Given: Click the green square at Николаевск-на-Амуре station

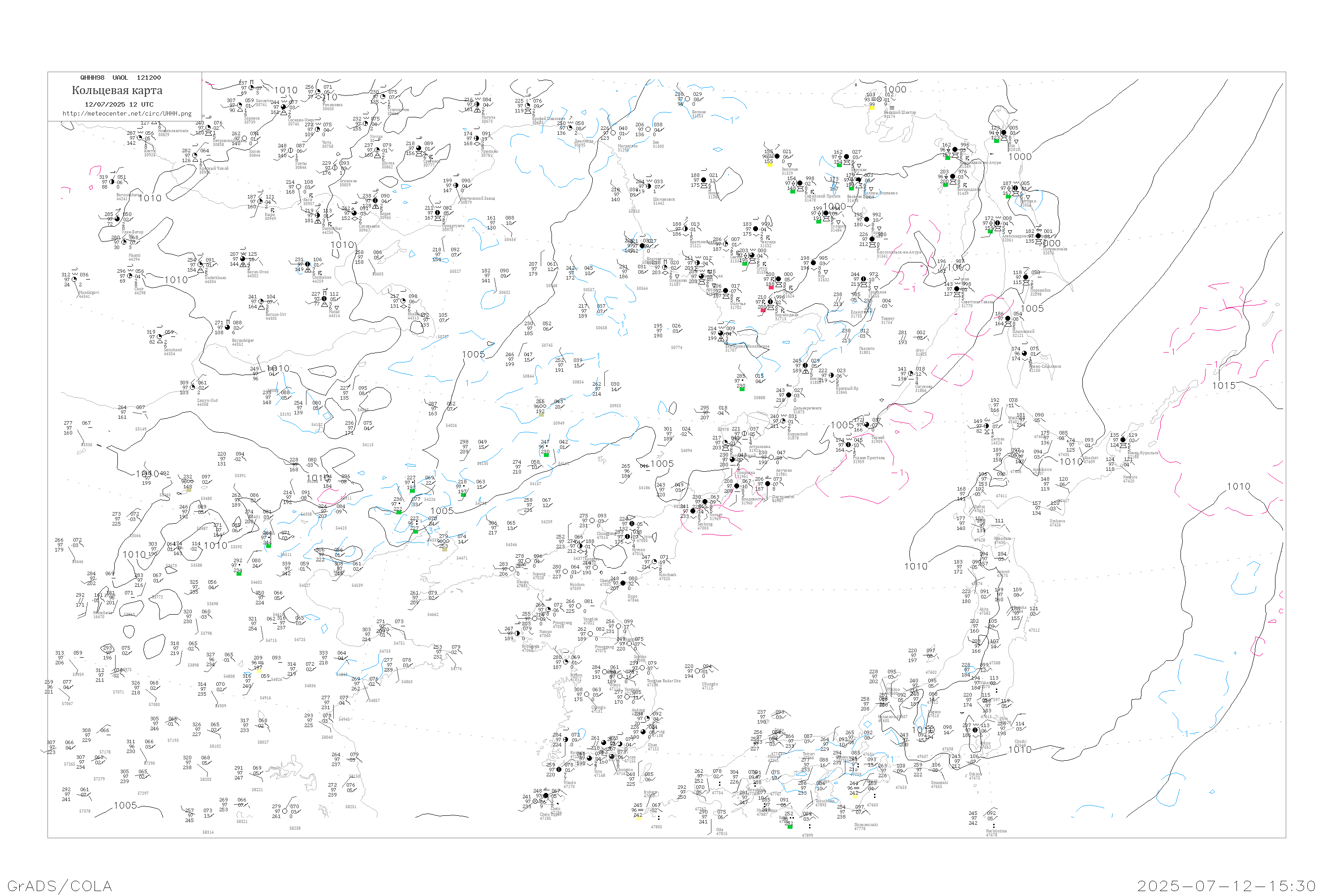Looking at the screenshot, I should (948, 158).
